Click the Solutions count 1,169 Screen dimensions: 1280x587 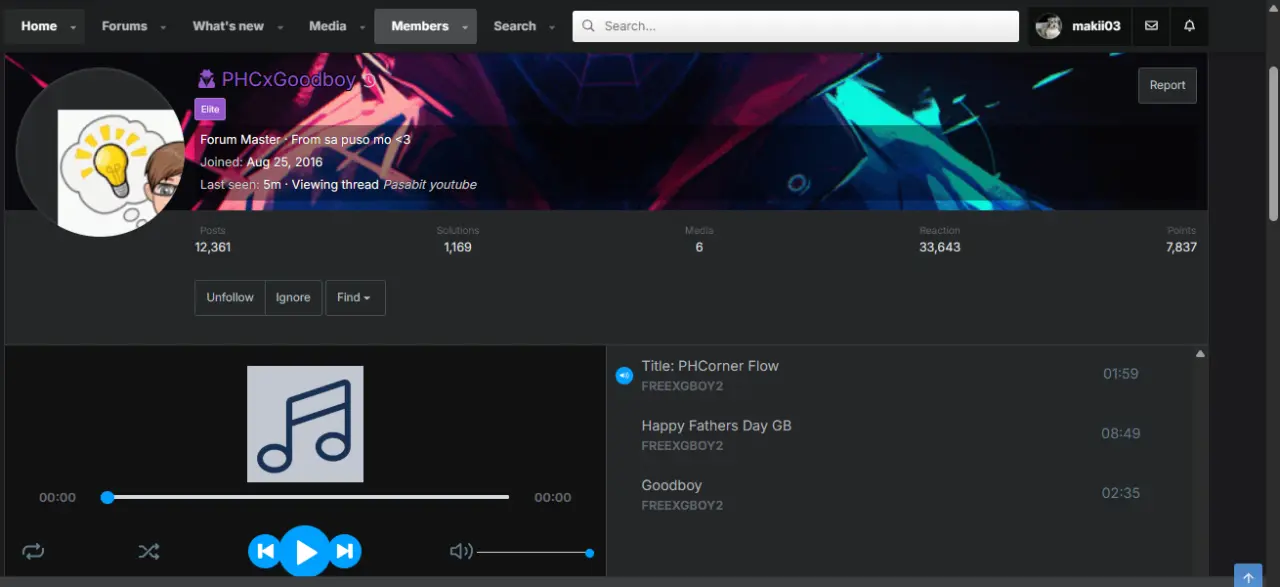(x=458, y=247)
